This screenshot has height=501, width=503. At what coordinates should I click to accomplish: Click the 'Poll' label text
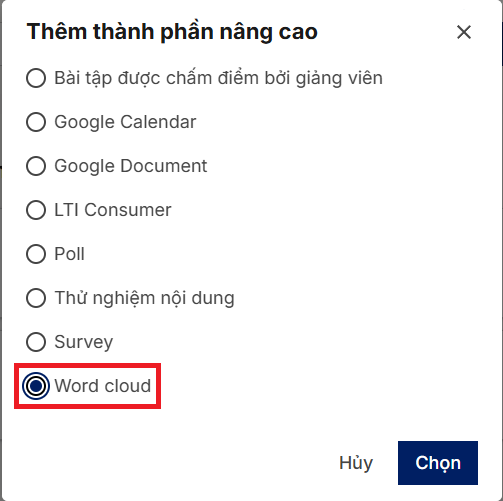point(69,254)
